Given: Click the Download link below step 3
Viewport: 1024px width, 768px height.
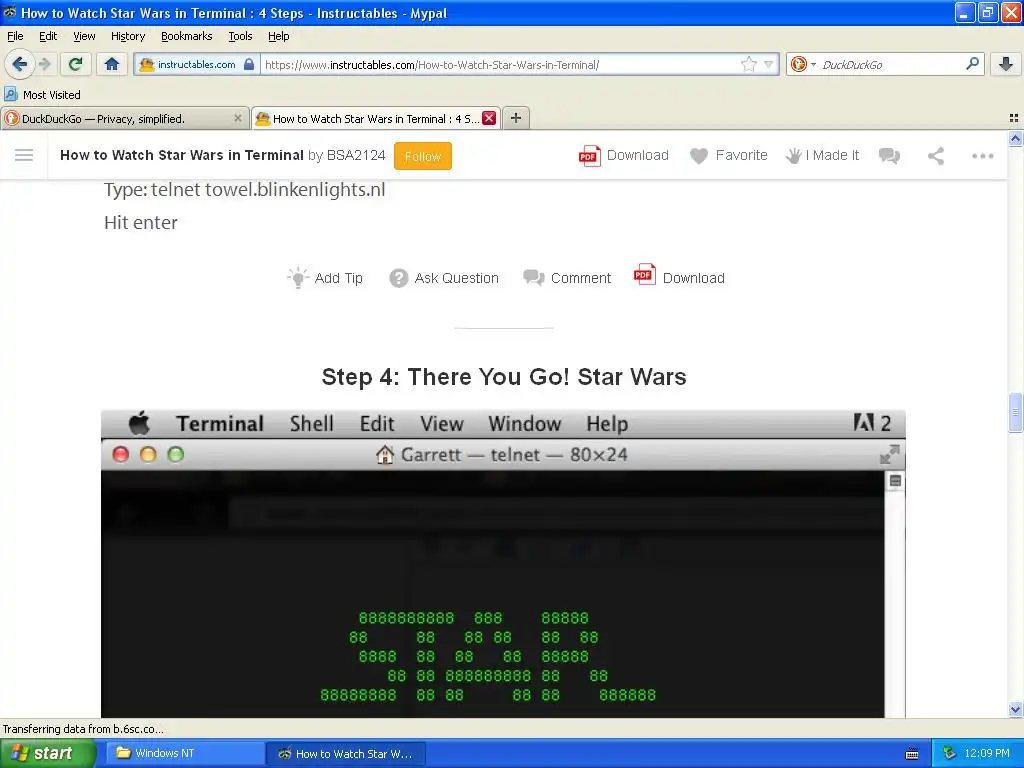Looking at the screenshot, I should coord(679,276).
